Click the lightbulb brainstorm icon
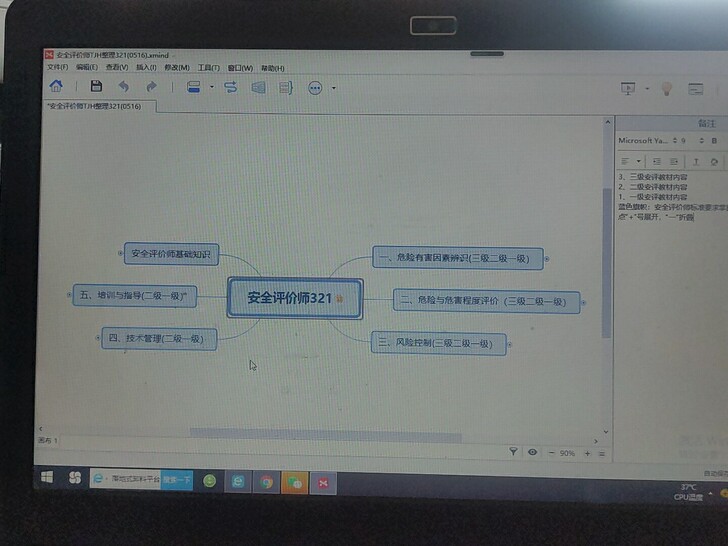 coord(666,88)
